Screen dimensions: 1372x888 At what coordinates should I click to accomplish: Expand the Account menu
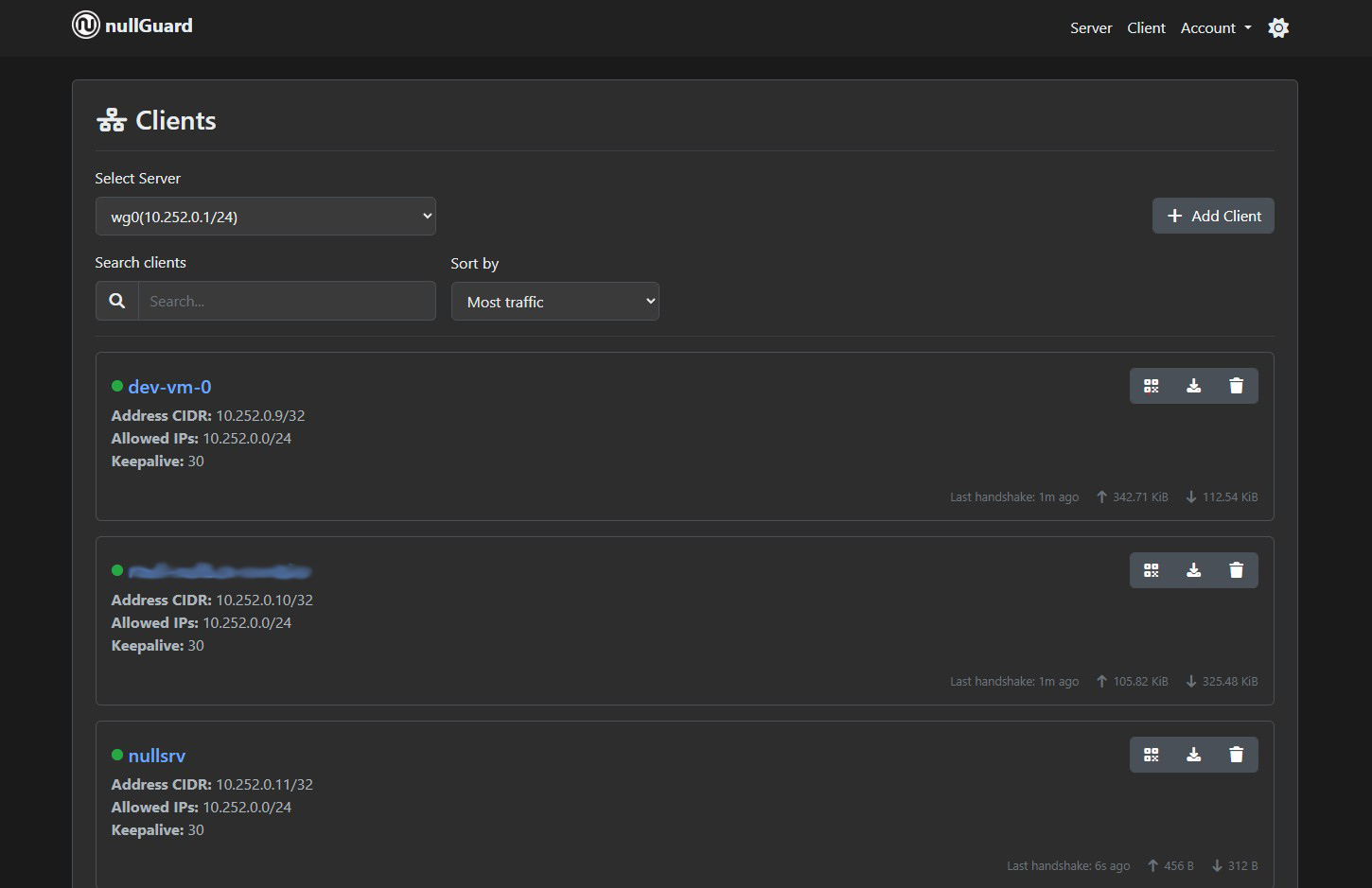point(1216,27)
